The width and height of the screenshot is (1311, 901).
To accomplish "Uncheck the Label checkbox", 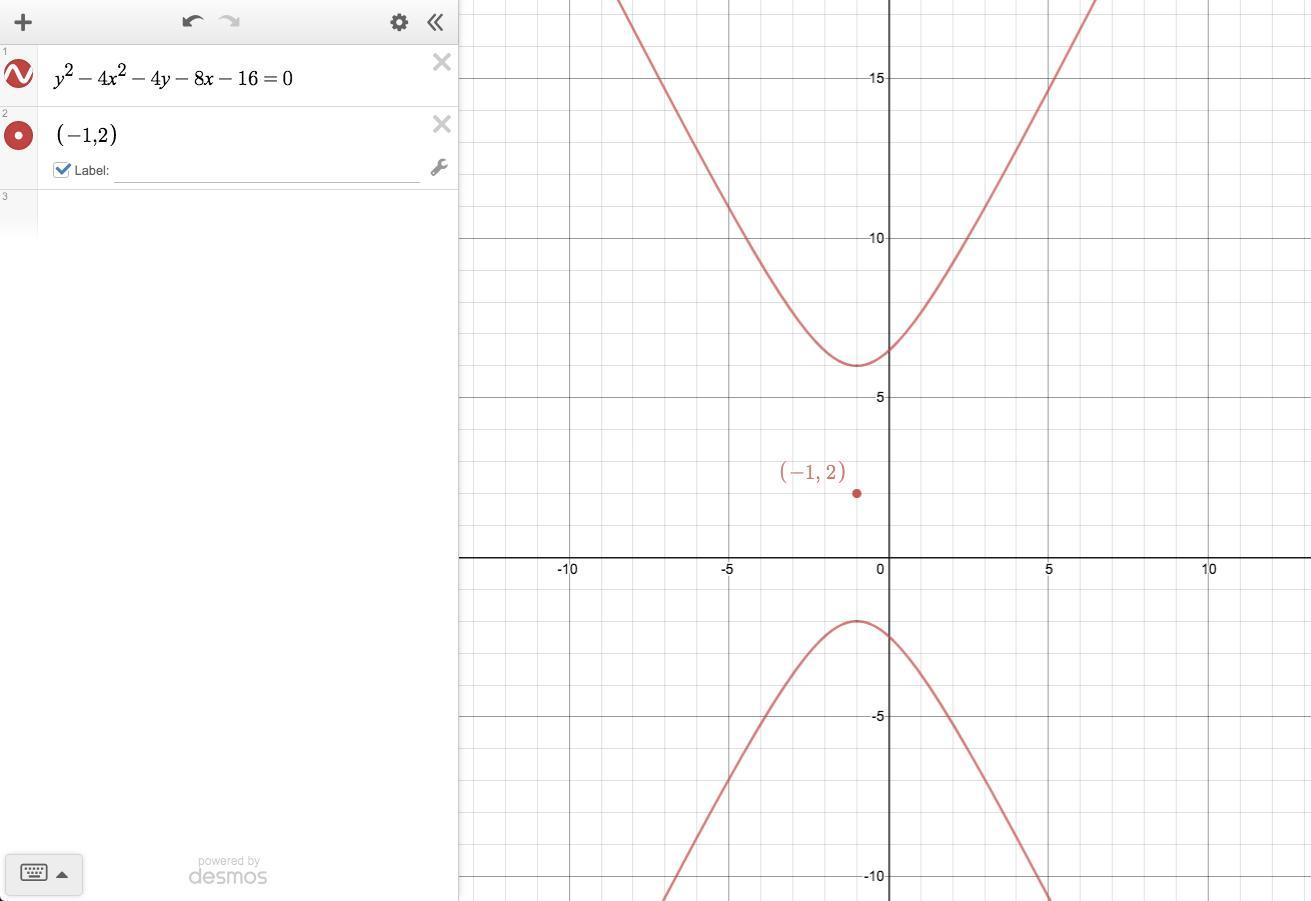I will (62, 170).
